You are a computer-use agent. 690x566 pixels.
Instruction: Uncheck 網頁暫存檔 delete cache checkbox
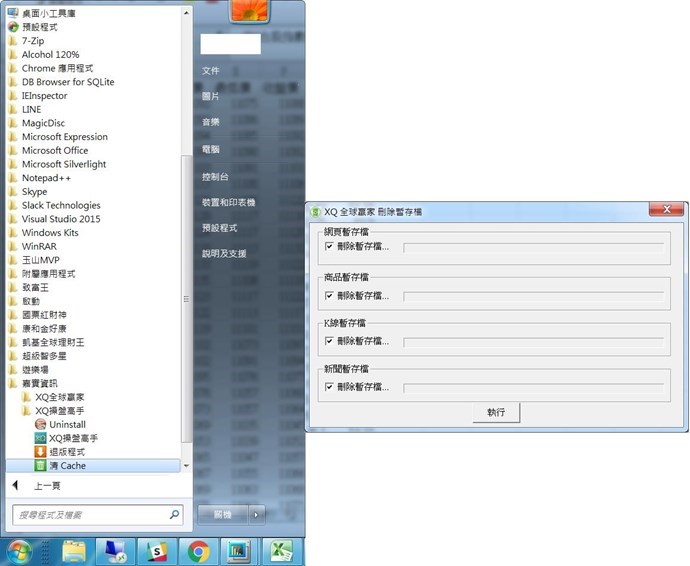pyautogui.click(x=329, y=245)
